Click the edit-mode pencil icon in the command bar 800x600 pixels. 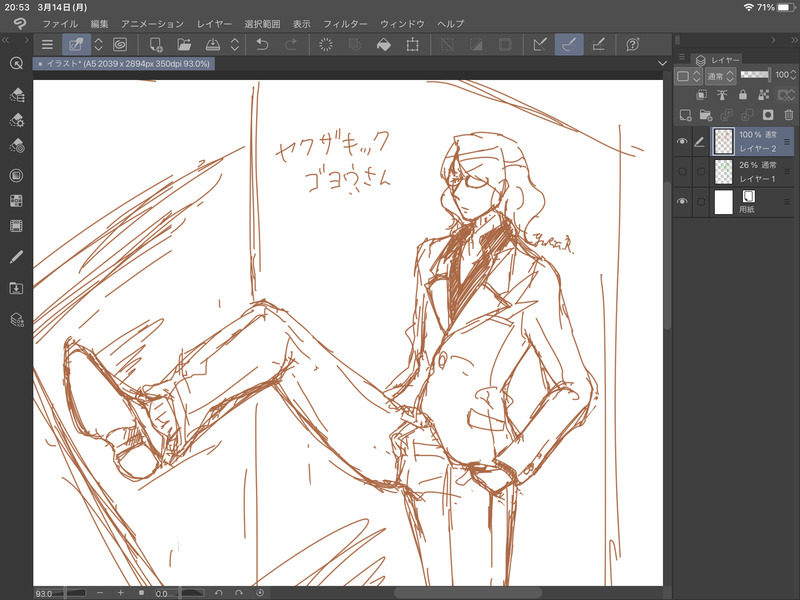coord(76,44)
